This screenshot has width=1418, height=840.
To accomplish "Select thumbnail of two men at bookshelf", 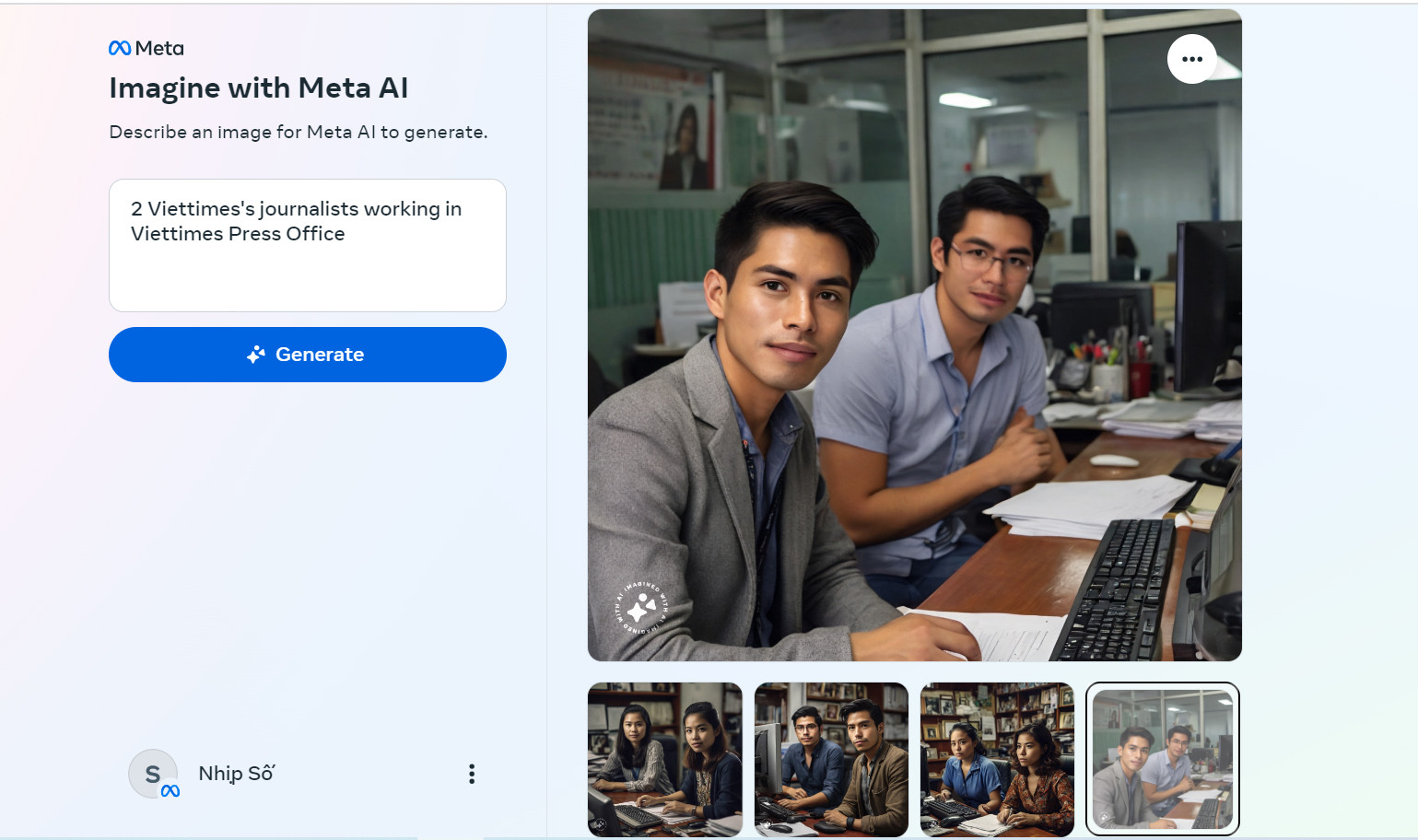I will (x=831, y=760).
